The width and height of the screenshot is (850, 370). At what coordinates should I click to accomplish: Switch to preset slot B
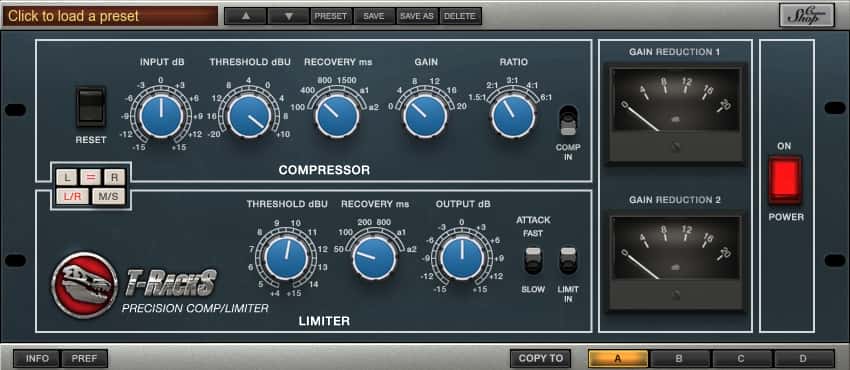[x=680, y=358]
